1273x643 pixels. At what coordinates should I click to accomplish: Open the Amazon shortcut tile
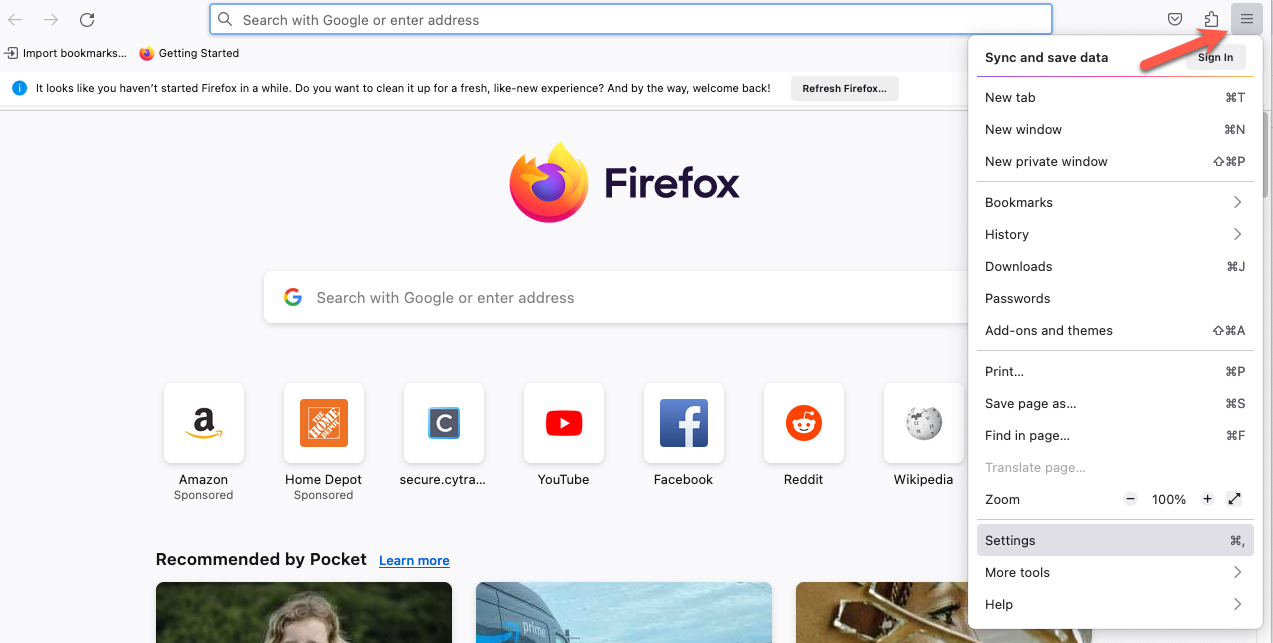pos(204,423)
